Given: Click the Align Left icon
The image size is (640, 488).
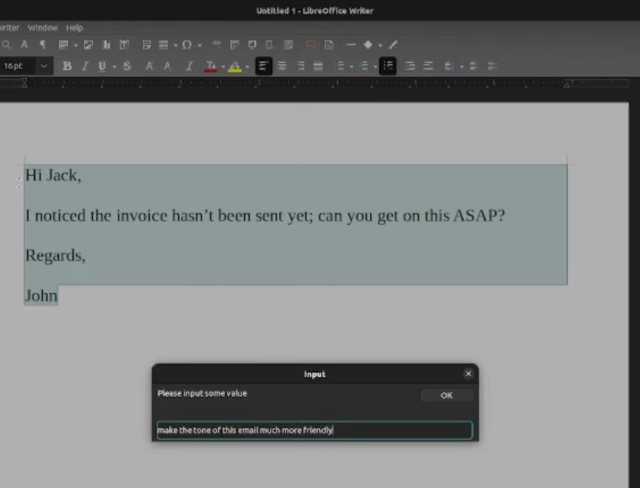Looking at the screenshot, I should point(264,66).
